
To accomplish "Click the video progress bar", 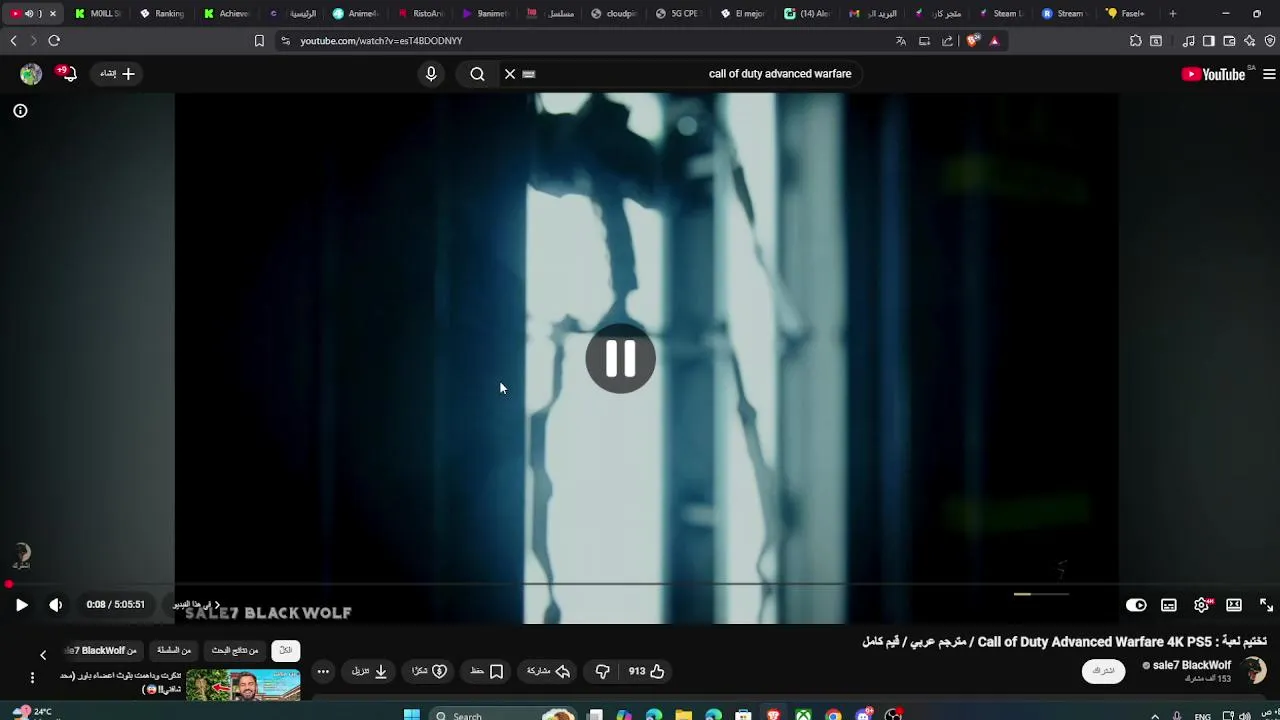I will (640, 584).
